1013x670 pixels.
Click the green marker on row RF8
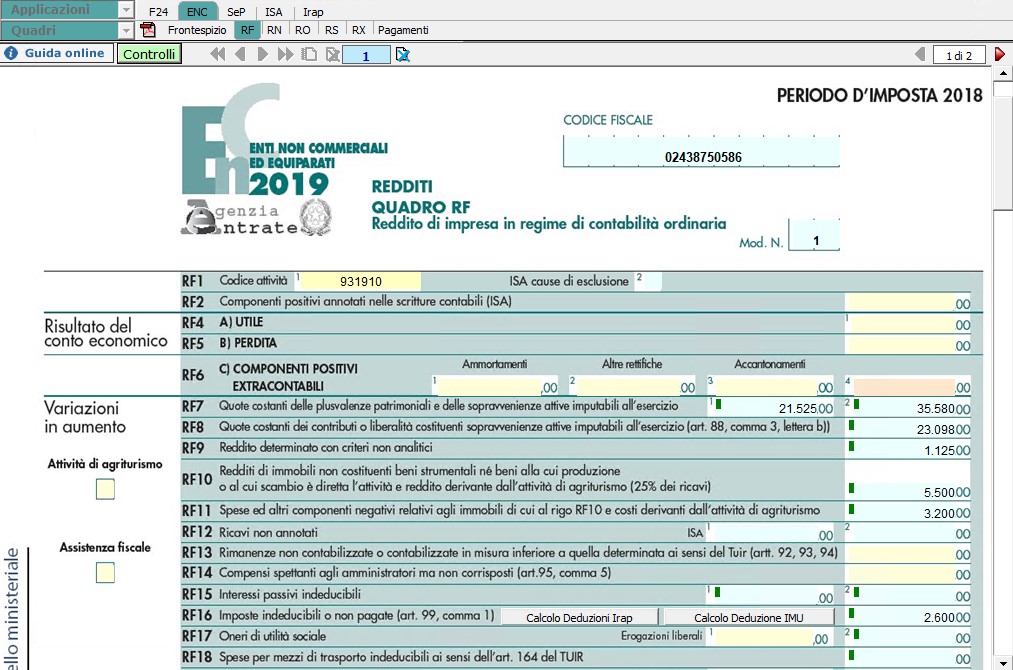851,425
